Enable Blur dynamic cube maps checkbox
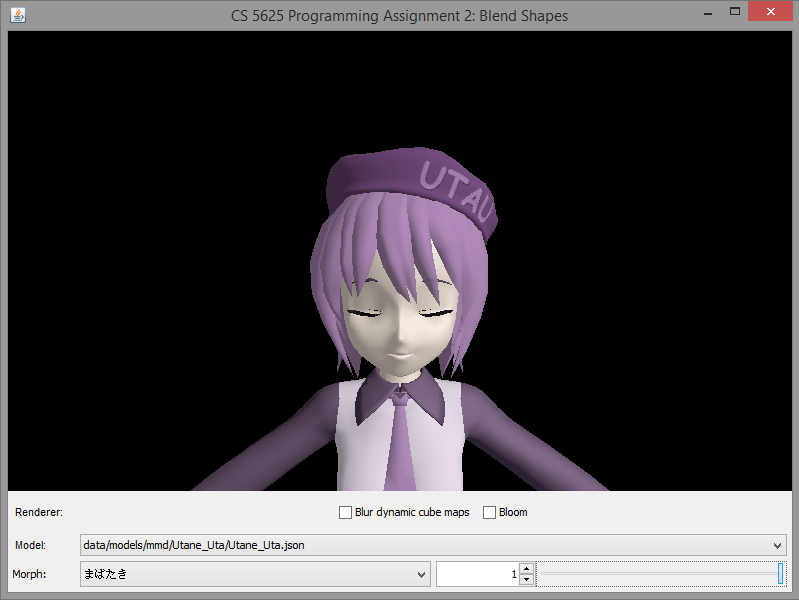Screen dimensions: 799x600 (x=346, y=512)
